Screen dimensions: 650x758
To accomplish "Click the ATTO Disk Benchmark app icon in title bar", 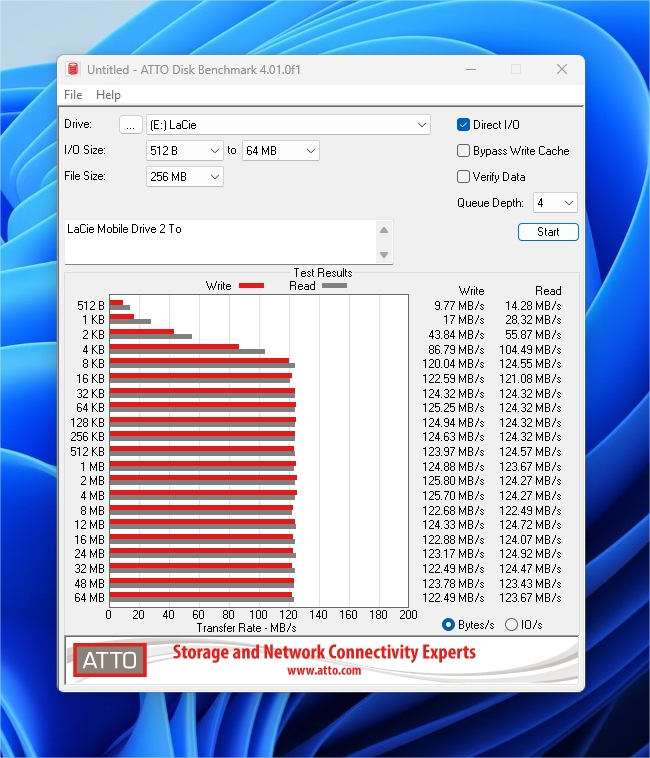I will pos(73,69).
